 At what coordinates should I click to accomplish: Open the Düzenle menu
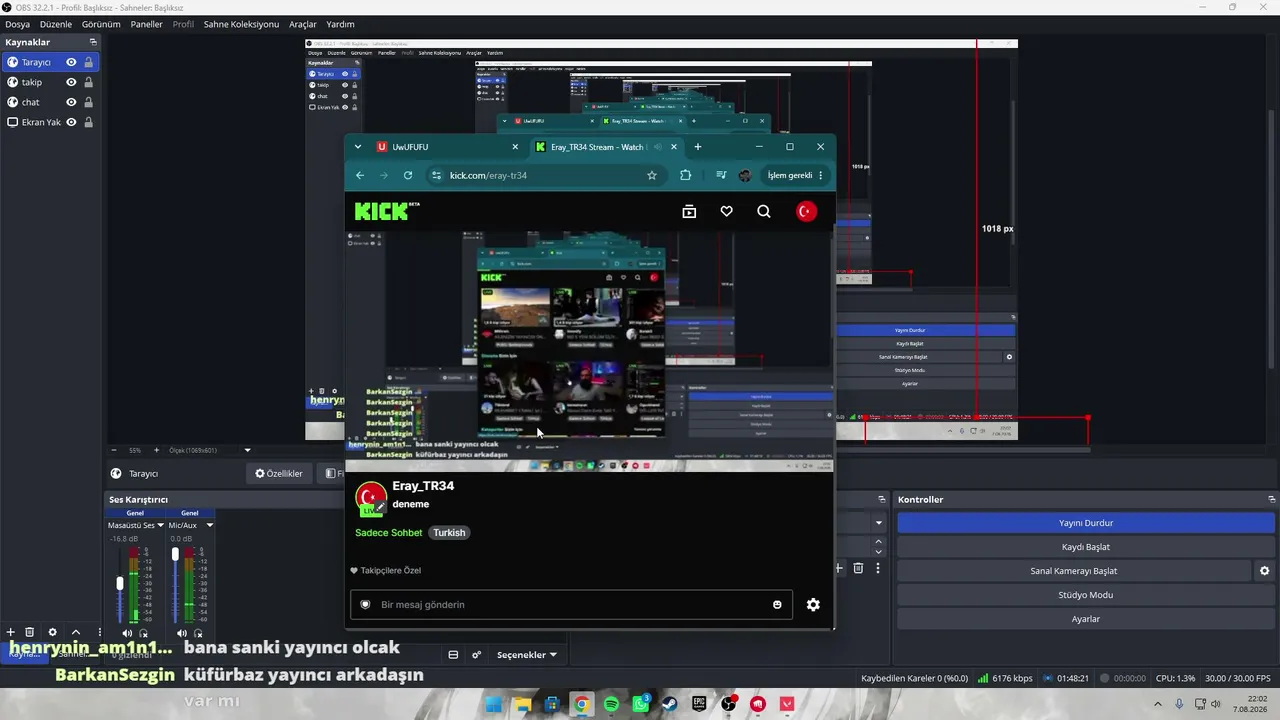56,24
